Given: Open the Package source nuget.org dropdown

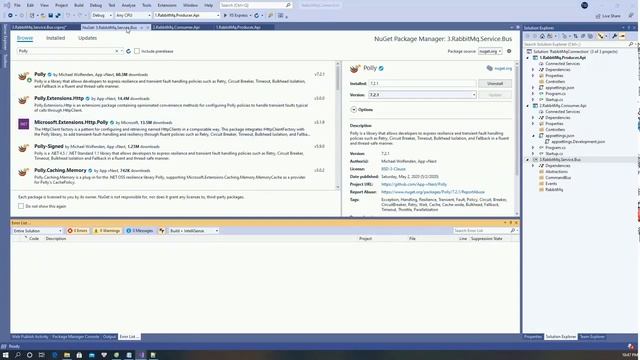Looking at the screenshot, I should [490, 51].
